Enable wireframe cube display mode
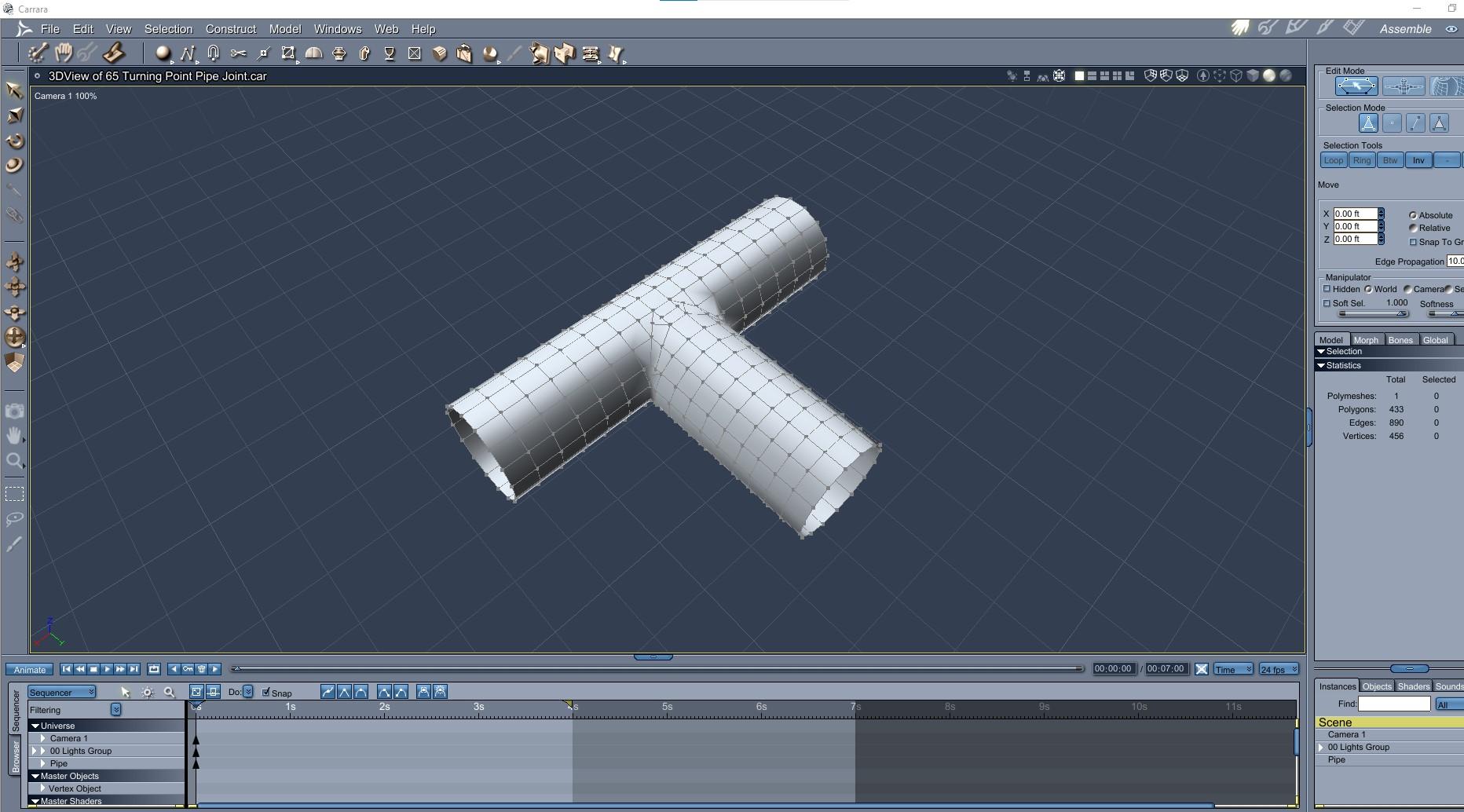 click(1236, 76)
